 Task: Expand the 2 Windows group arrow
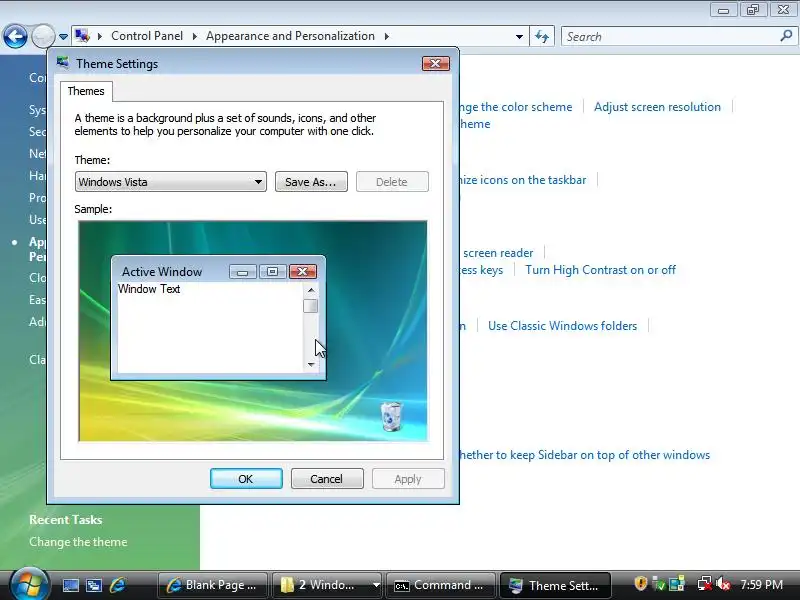[376, 585]
